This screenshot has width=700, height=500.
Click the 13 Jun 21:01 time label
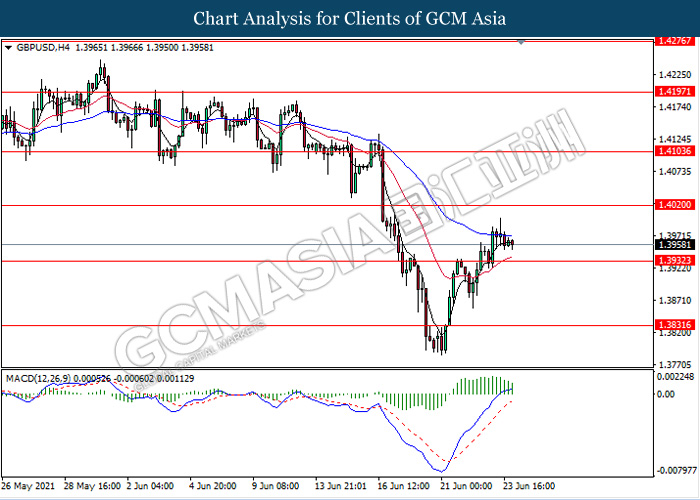tap(342, 486)
